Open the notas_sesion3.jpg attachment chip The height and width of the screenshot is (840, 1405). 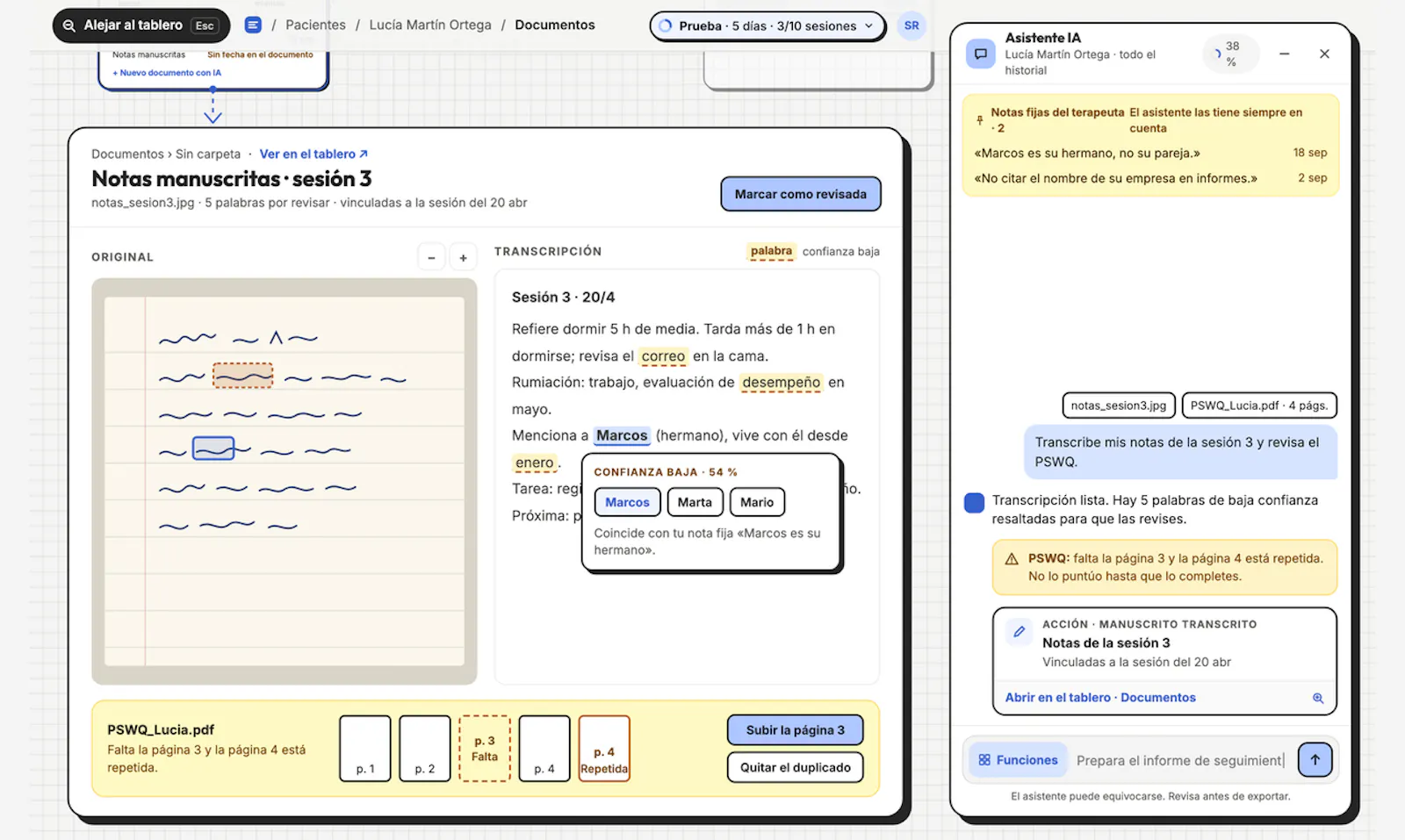click(1118, 406)
